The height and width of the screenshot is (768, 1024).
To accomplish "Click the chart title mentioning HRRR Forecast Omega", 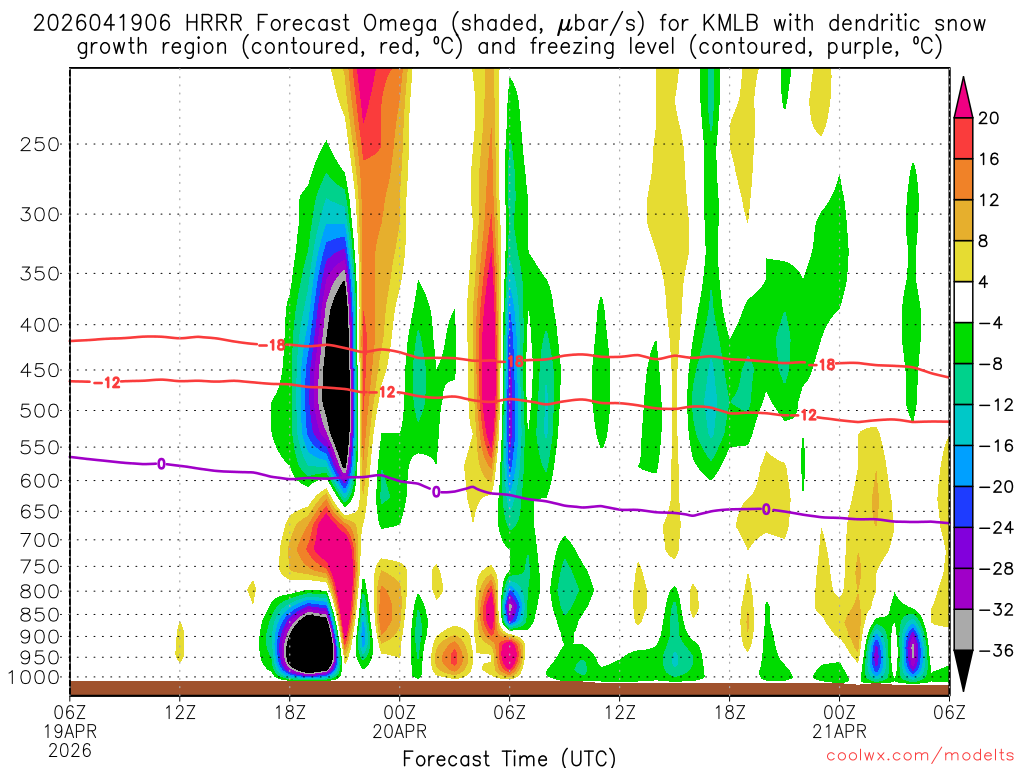I will 509,34.
